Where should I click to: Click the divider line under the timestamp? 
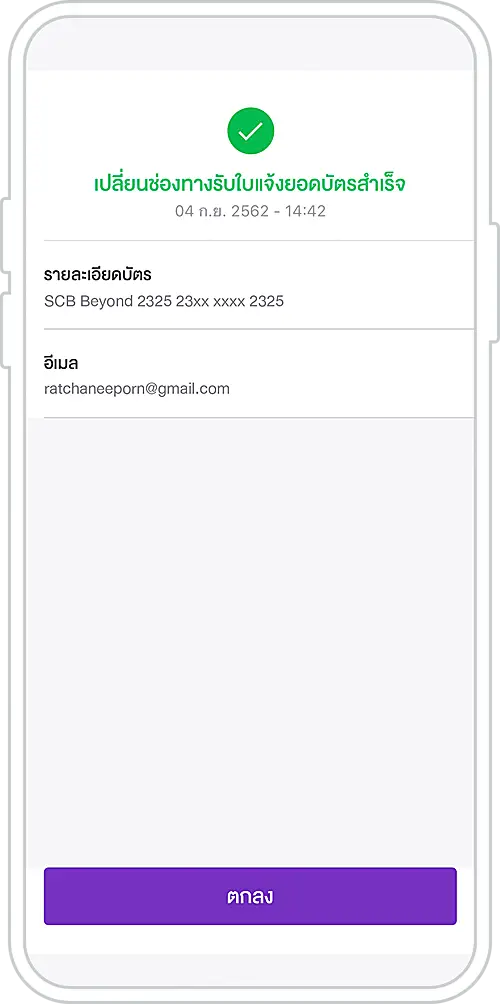(x=259, y=241)
